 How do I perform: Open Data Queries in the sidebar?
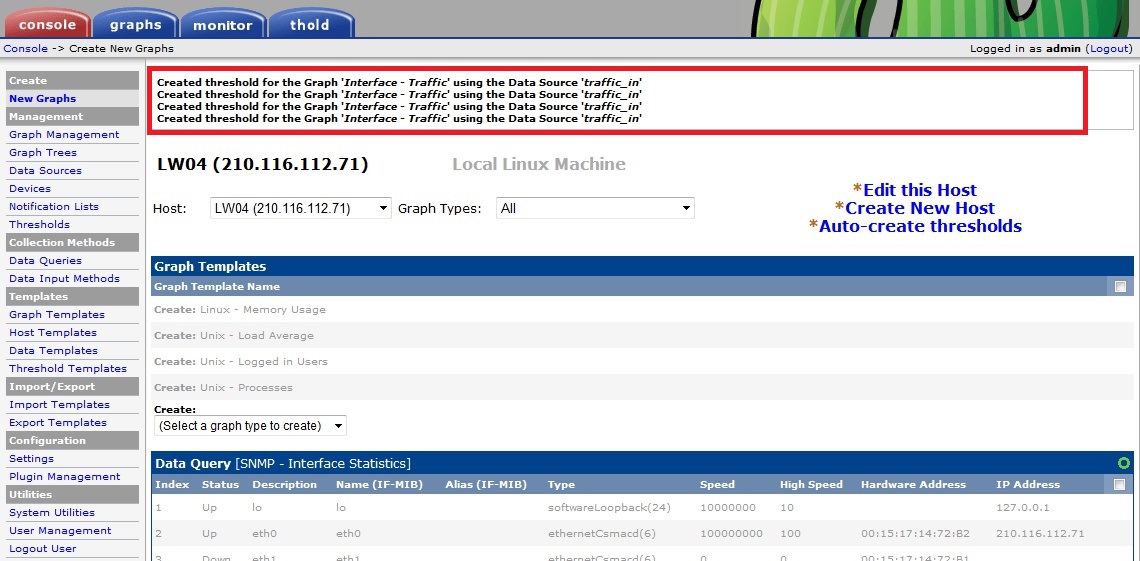(x=45, y=260)
